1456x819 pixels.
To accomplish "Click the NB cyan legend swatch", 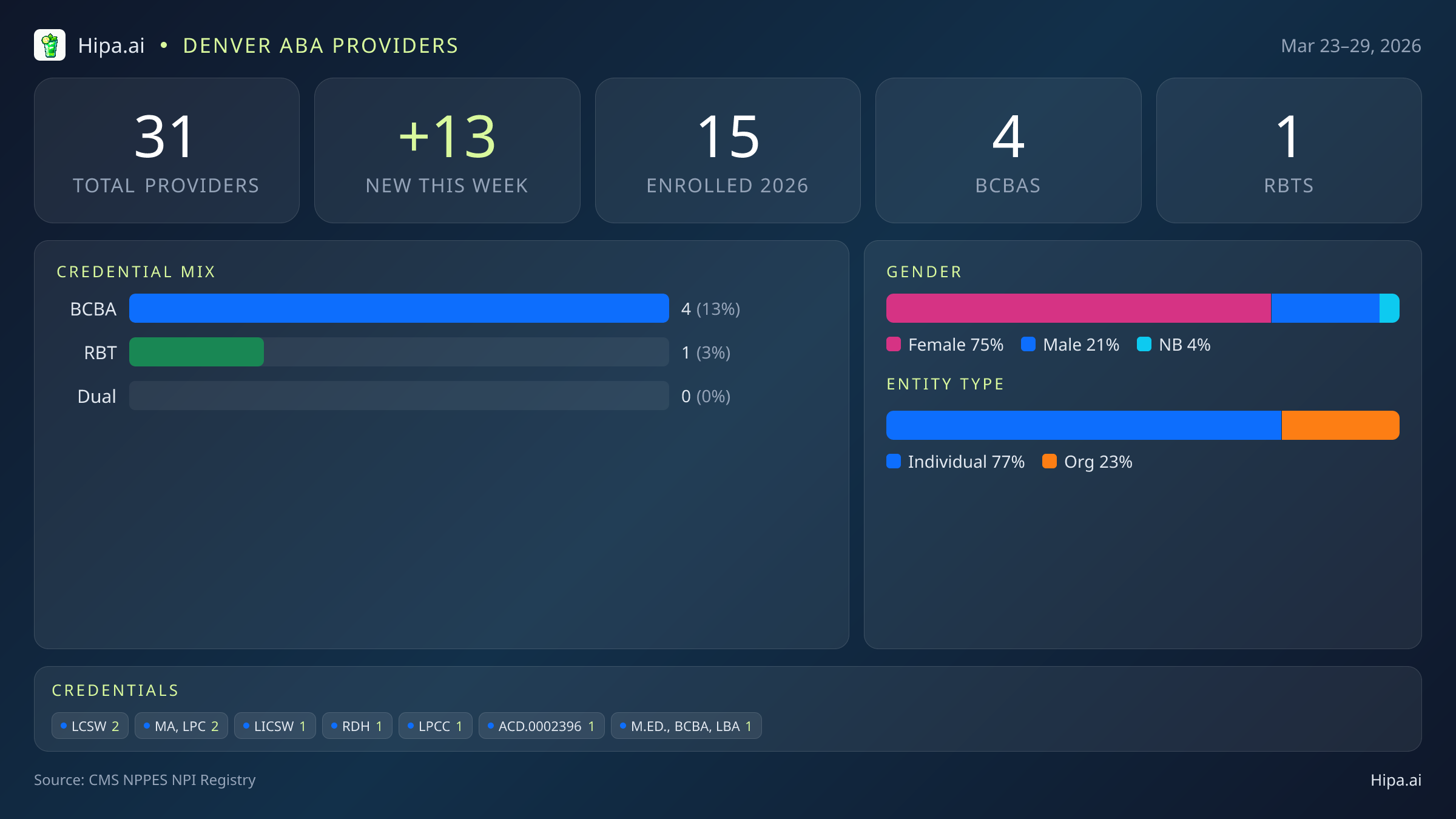I will [1144, 345].
